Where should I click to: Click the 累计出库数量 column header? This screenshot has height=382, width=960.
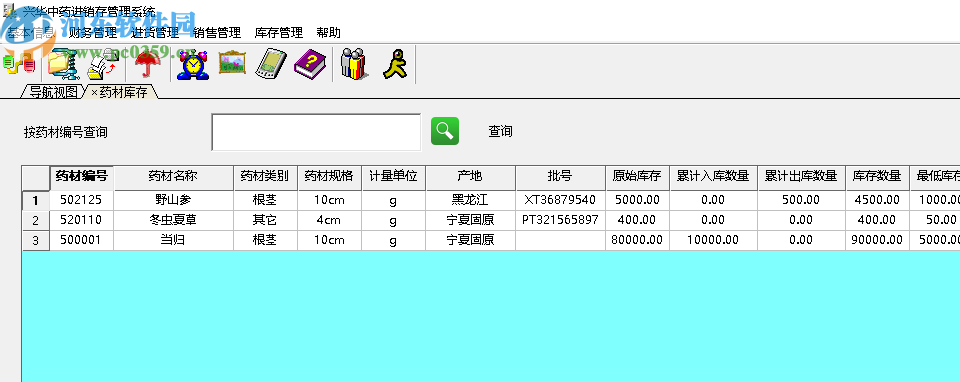[801, 177]
